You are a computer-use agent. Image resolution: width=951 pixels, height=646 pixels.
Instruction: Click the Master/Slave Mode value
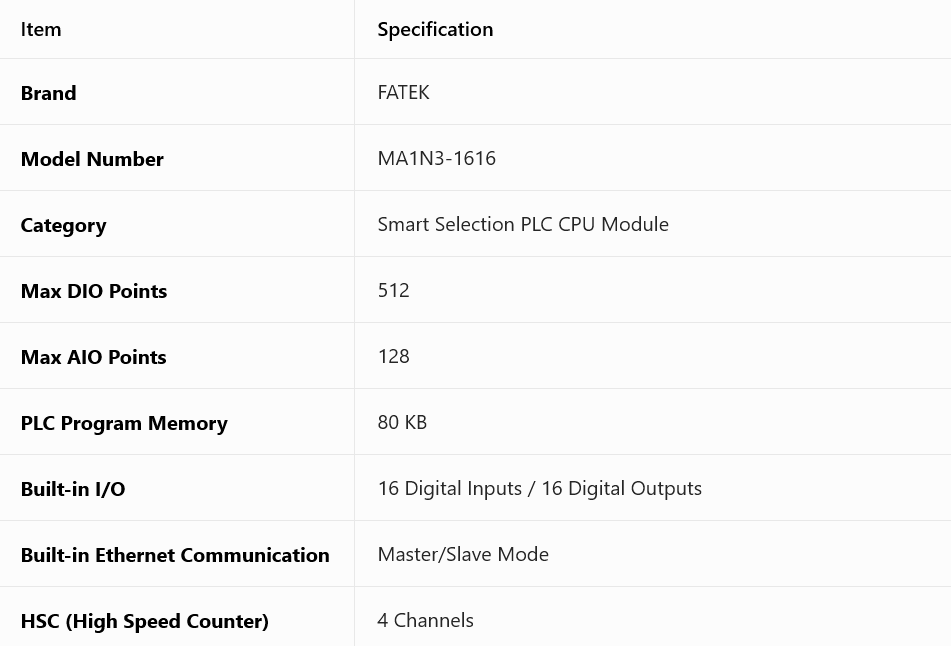pyautogui.click(x=463, y=554)
